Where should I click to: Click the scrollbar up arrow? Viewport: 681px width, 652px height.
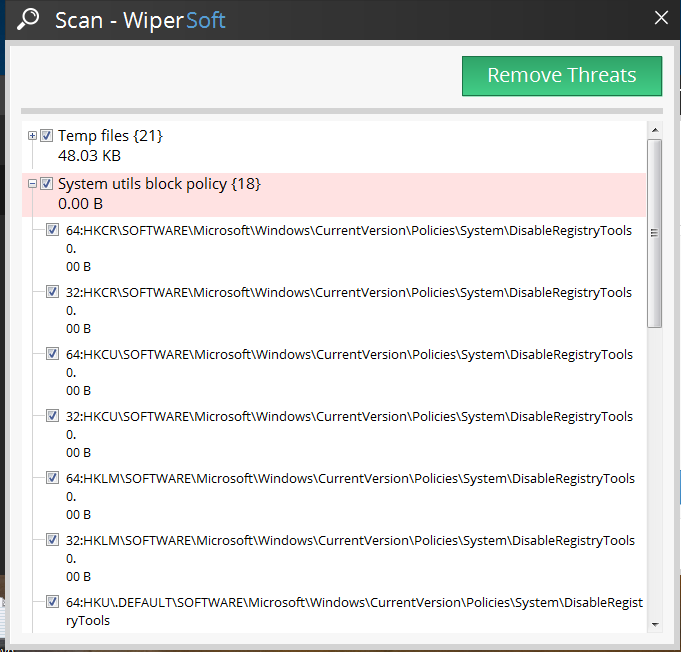(655, 130)
